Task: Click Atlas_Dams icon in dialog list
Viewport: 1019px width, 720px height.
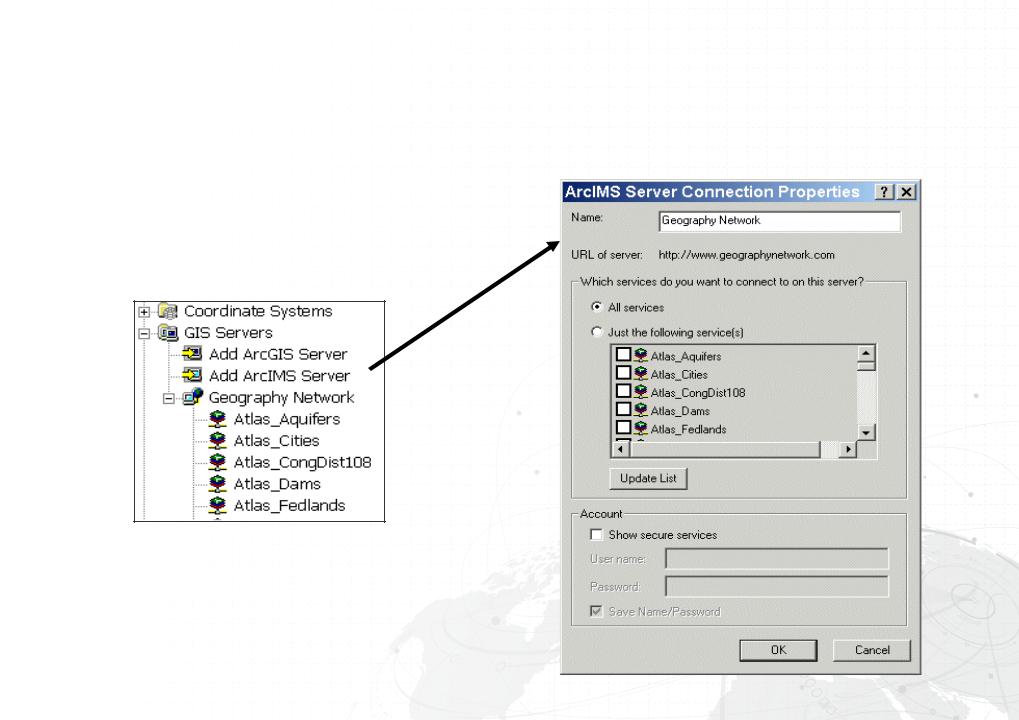Action: click(641, 409)
